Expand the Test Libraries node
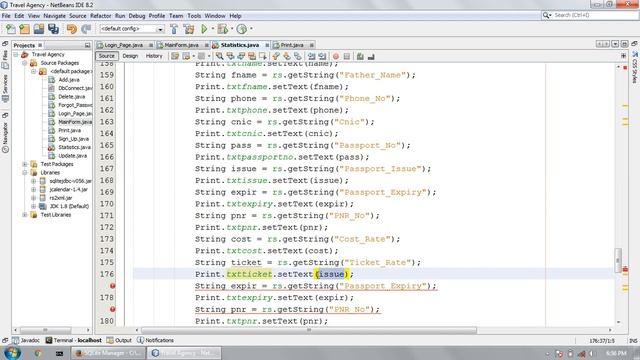Screen dimensions: 640x360 click(25, 215)
